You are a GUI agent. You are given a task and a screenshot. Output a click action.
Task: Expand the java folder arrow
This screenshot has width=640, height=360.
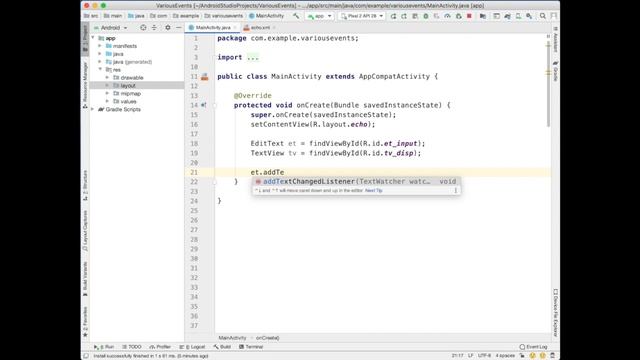pos(100,54)
